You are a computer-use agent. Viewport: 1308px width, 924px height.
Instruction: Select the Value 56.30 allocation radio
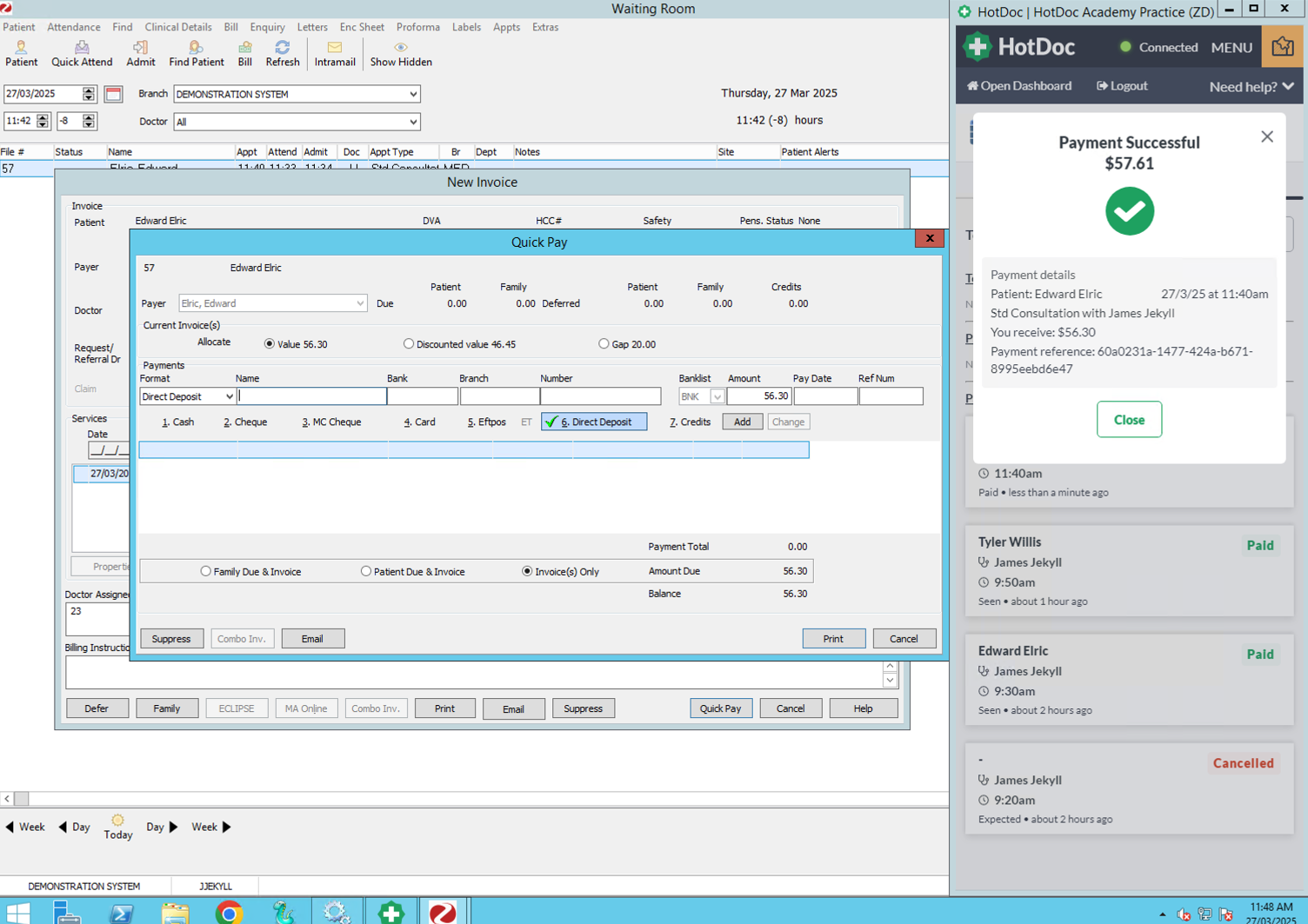click(x=269, y=344)
